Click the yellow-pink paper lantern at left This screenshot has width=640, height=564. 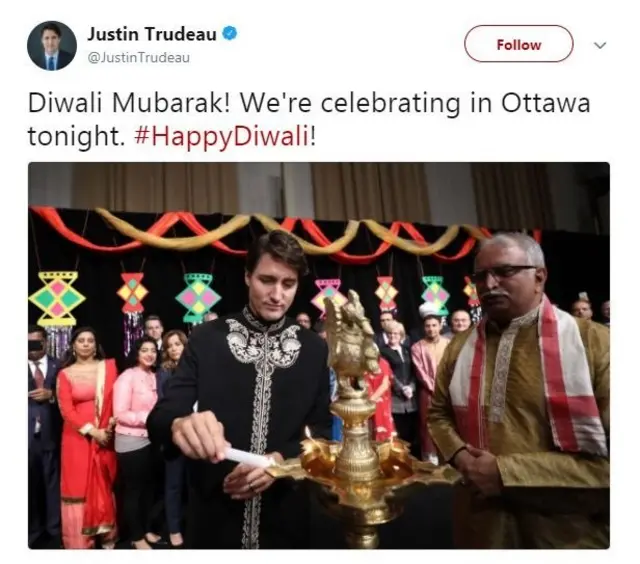pos(57,300)
